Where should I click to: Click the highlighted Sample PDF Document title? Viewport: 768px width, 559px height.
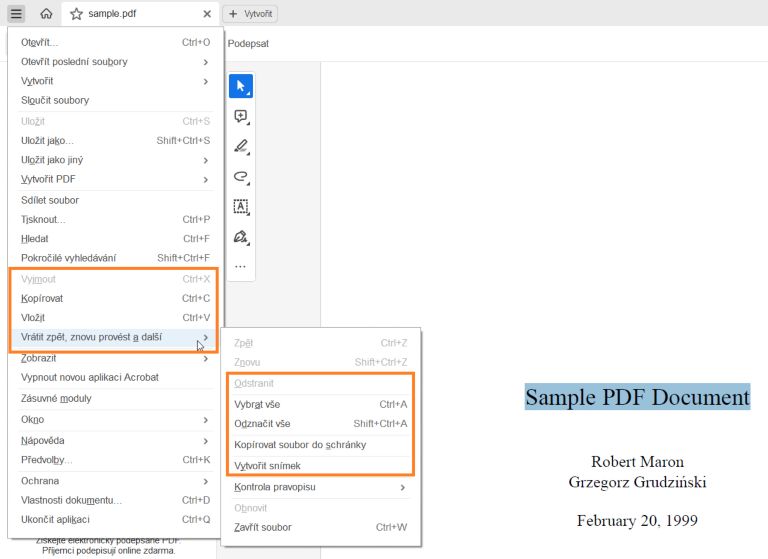[x=637, y=397]
